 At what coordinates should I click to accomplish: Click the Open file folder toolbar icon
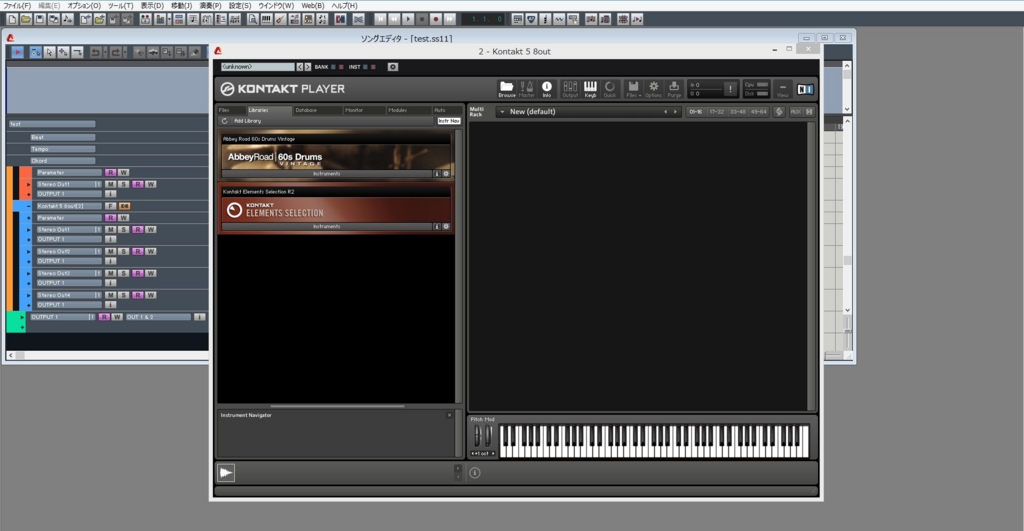(25, 19)
